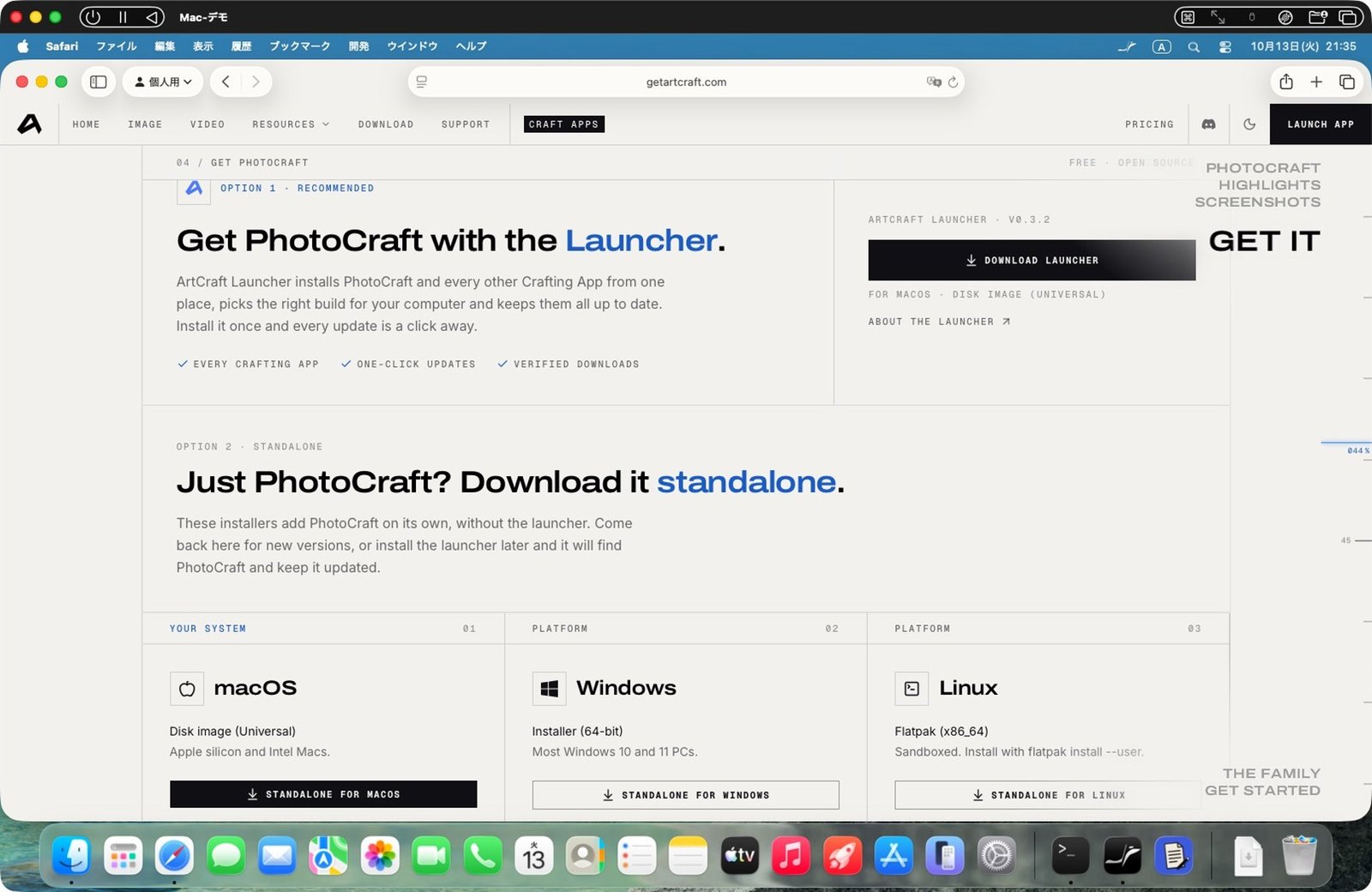Open System Settings from the Dock
The width and height of the screenshot is (1372, 892).
click(x=996, y=855)
